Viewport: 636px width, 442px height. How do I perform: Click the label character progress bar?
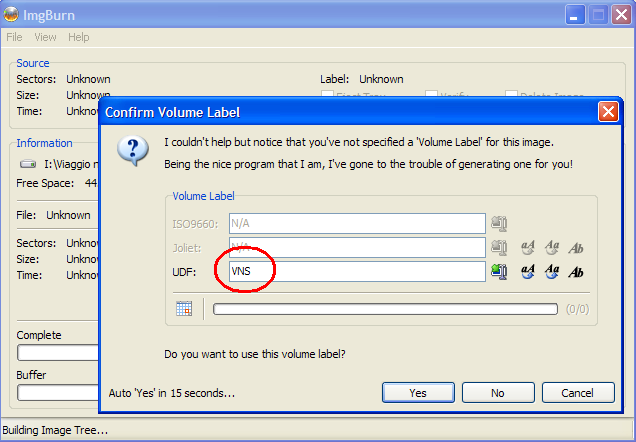[x=385, y=309]
